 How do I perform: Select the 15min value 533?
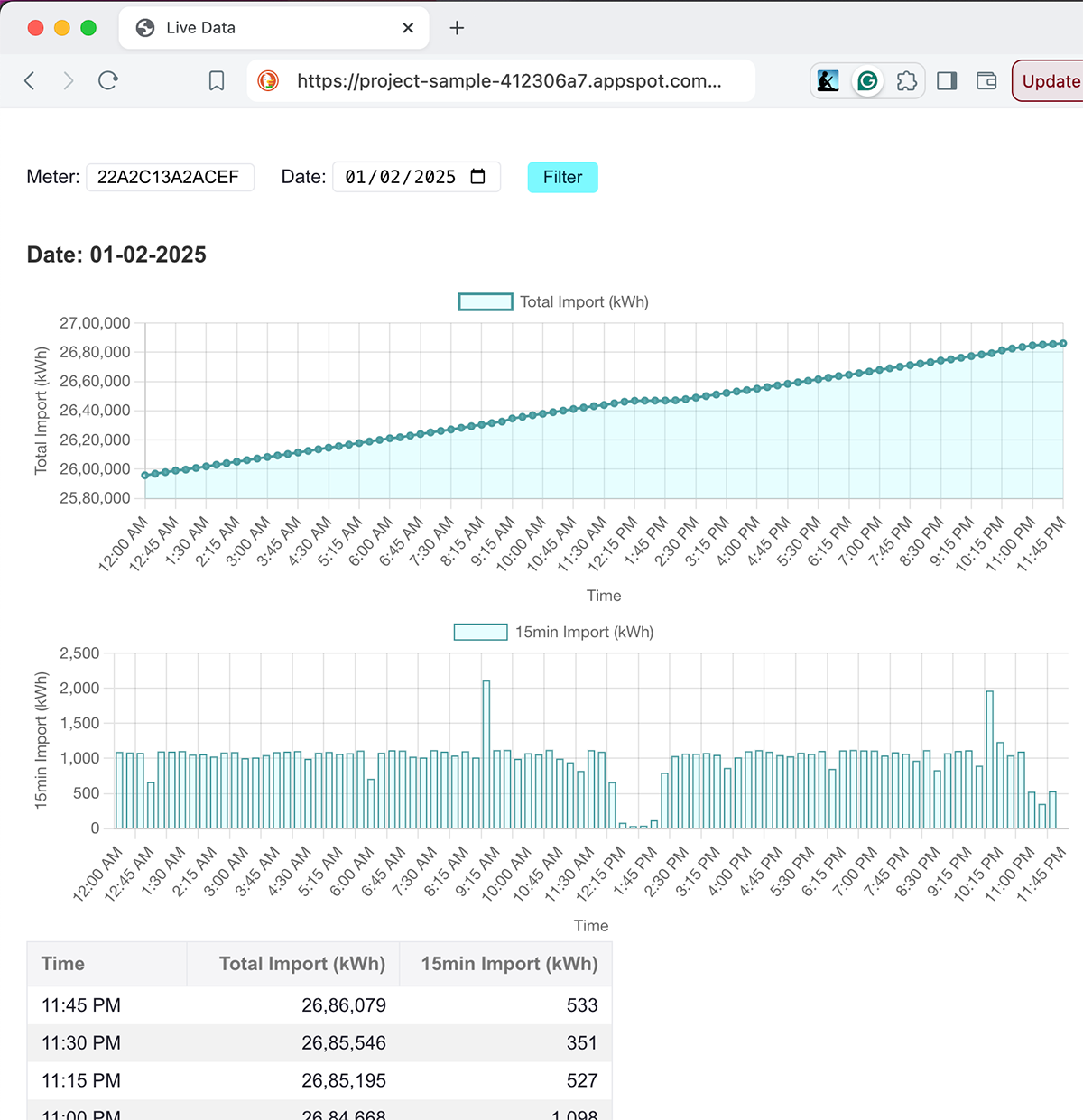click(582, 1005)
